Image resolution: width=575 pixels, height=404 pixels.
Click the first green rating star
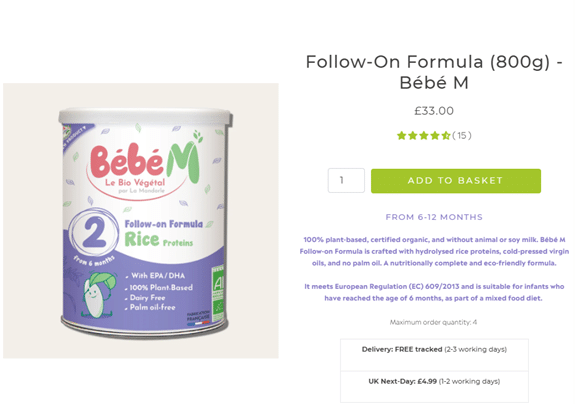[402, 136]
